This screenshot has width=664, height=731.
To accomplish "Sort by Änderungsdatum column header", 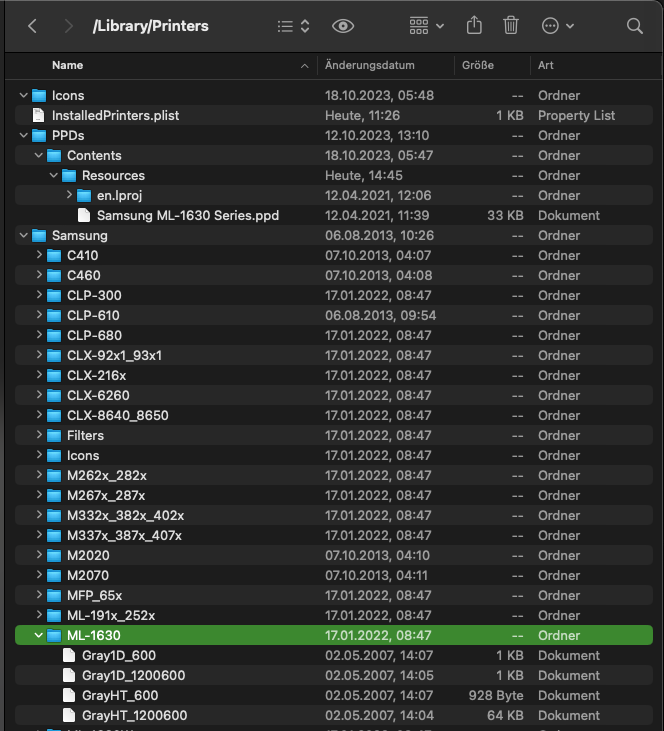I will pyautogui.click(x=370, y=65).
